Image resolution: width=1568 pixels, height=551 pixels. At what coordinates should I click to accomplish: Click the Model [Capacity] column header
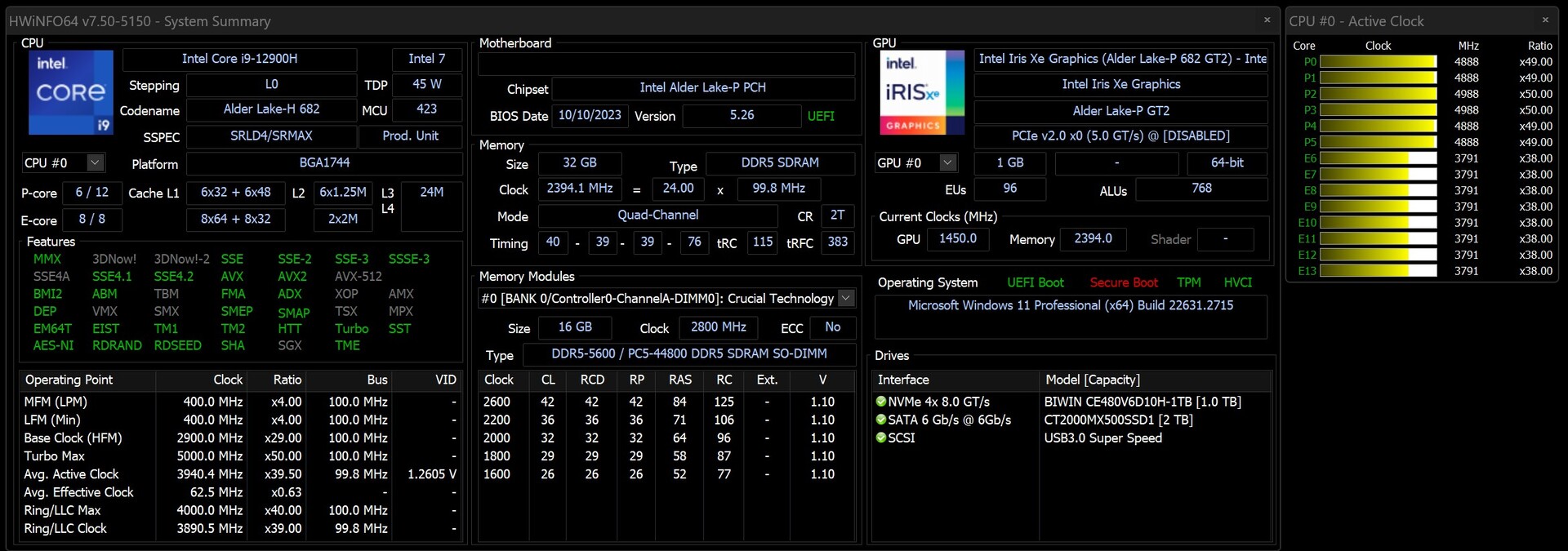pos(1156,380)
